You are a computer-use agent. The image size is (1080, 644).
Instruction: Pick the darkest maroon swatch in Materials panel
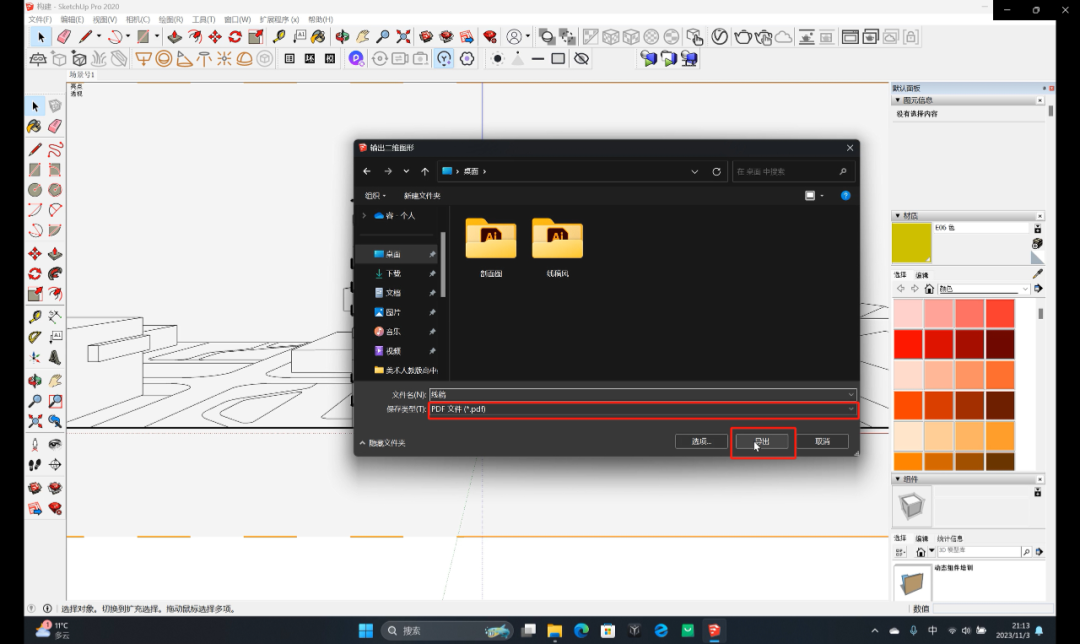[1000, 344]
